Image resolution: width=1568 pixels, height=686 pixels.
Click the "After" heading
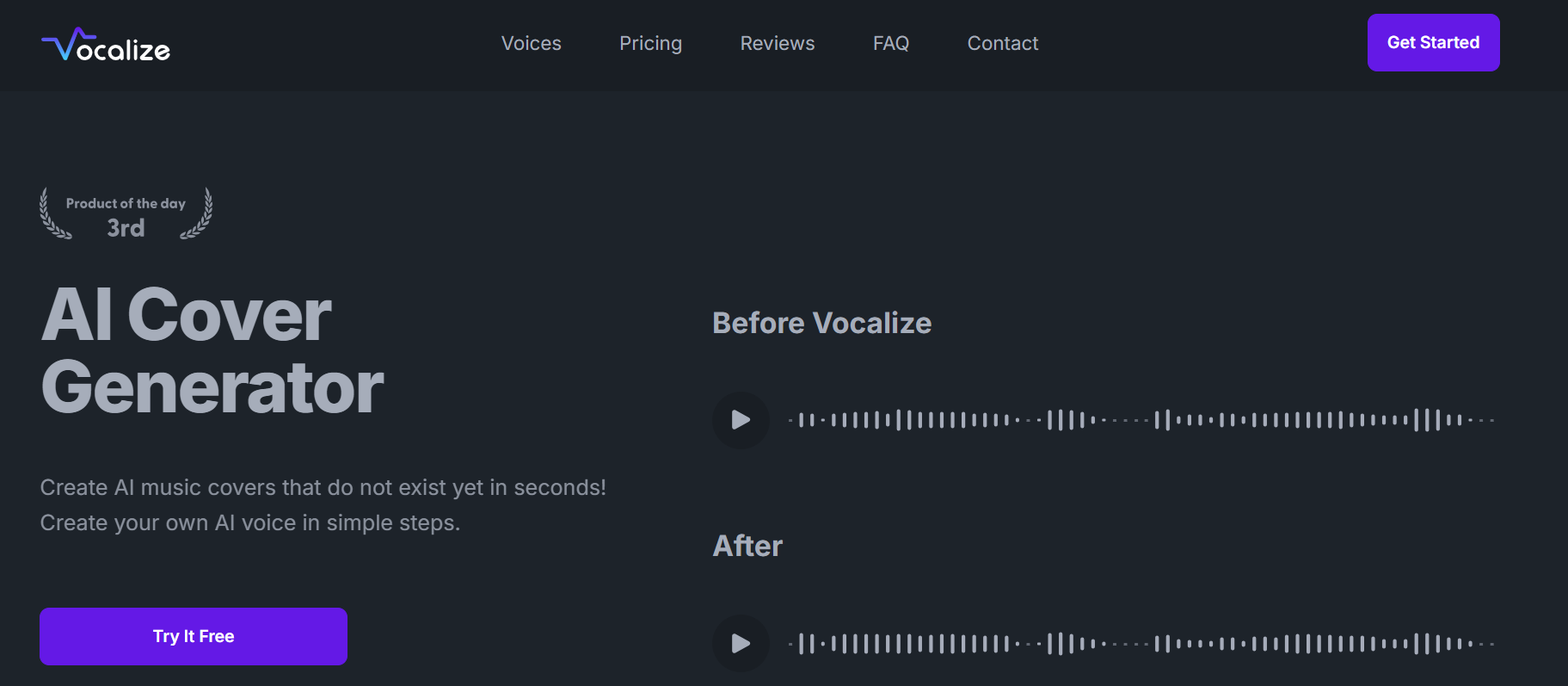pyautogui.click(x=747, y=546)
